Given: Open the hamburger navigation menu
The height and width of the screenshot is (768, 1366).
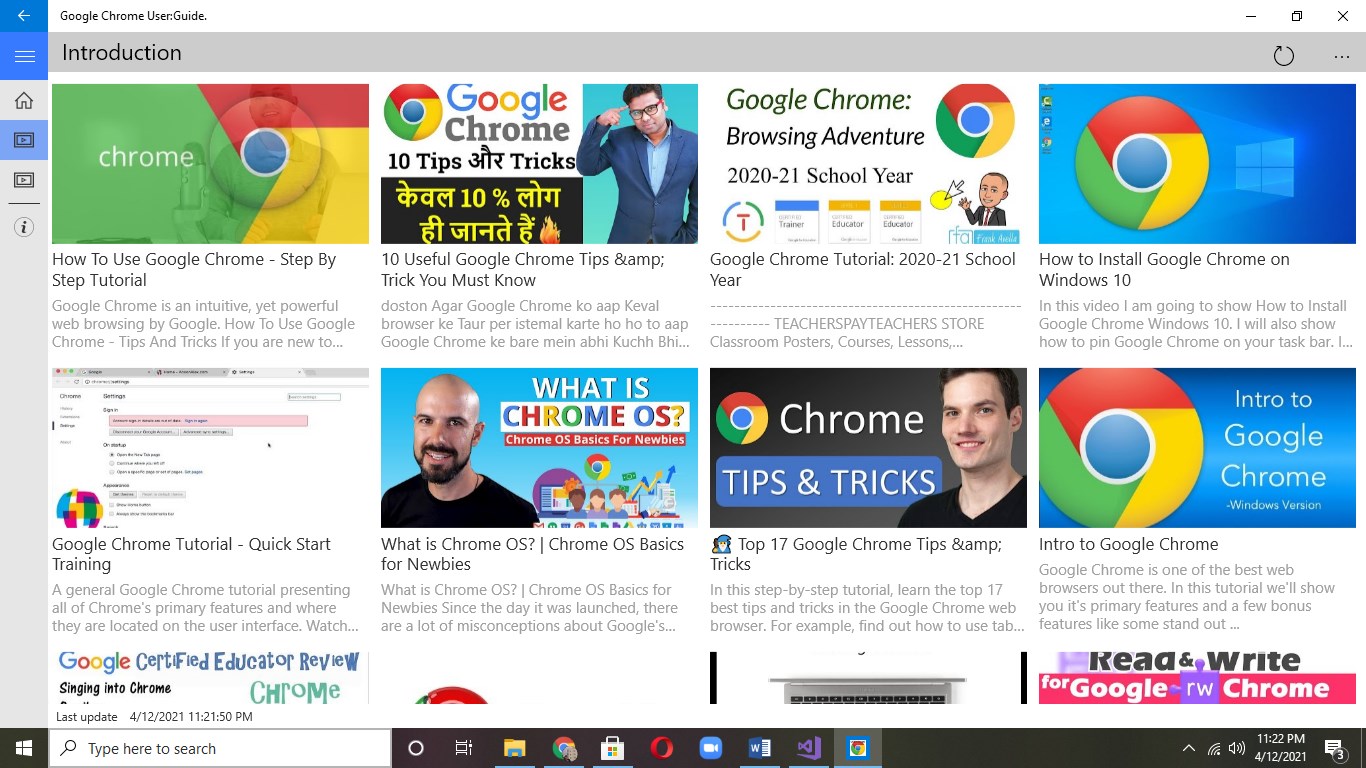Looking at the screenshot, I should click(x=24, y=56).
